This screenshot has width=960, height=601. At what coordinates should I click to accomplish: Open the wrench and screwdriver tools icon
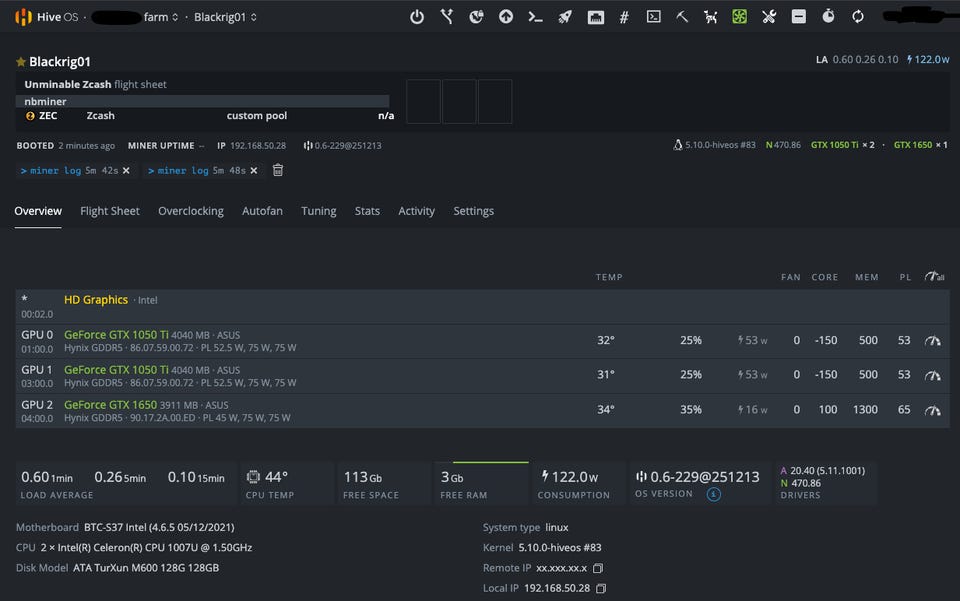click(x=769, y=17)
